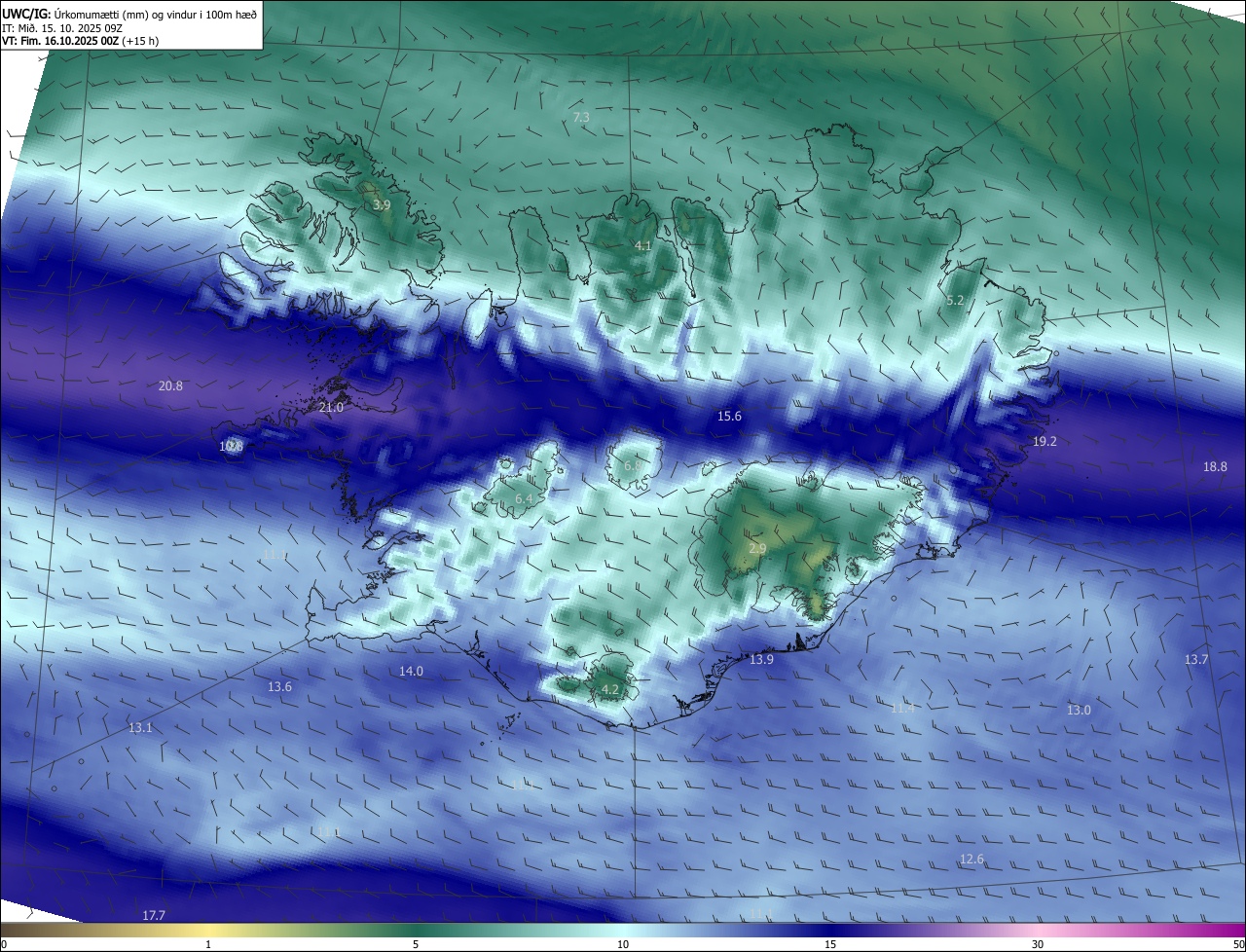The image size is (1246, 952).
Task: Click the 13.1 value in the southwest ocean
Action: (140, 728)
